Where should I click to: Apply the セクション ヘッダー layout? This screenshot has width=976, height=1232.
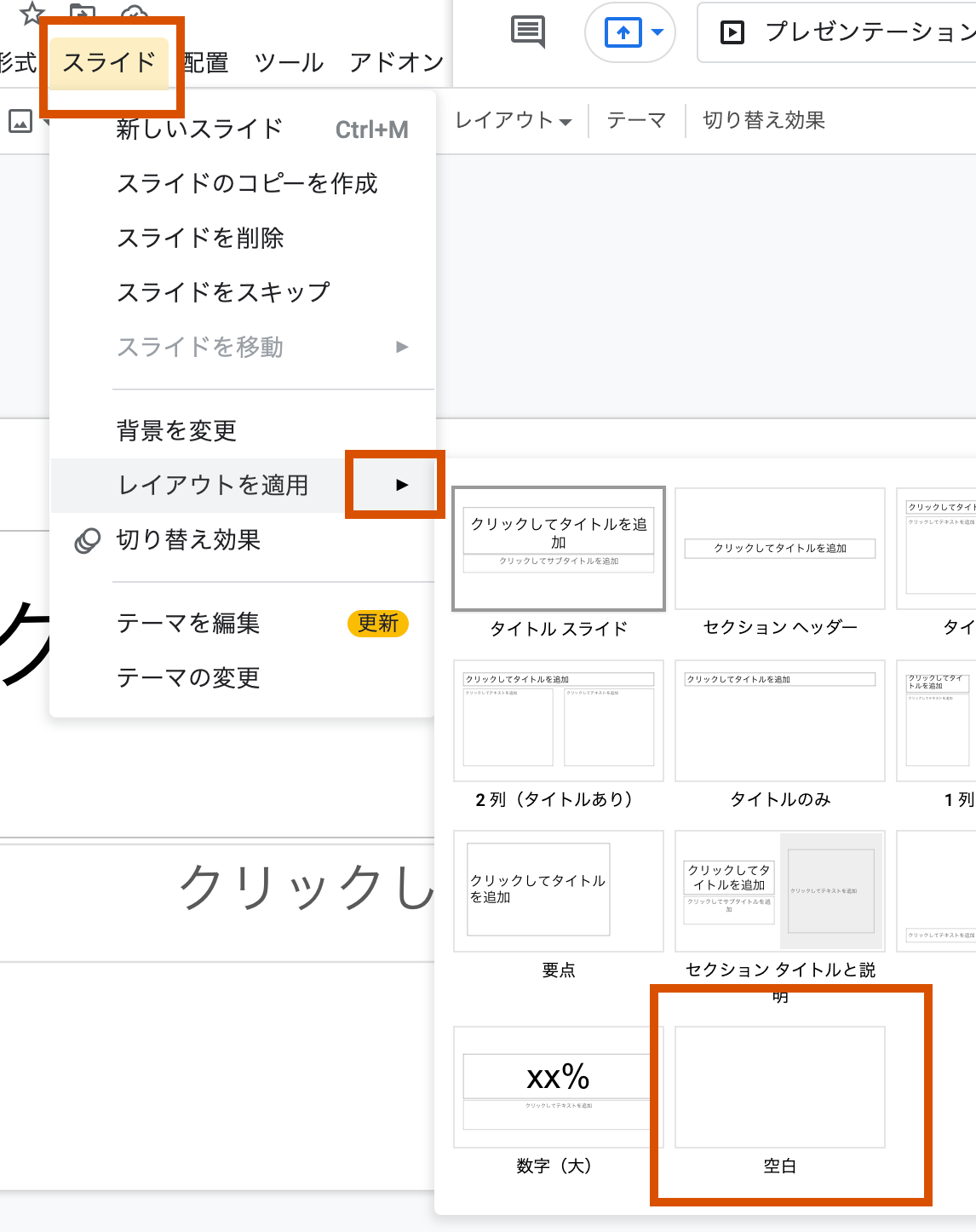point(780,549)
